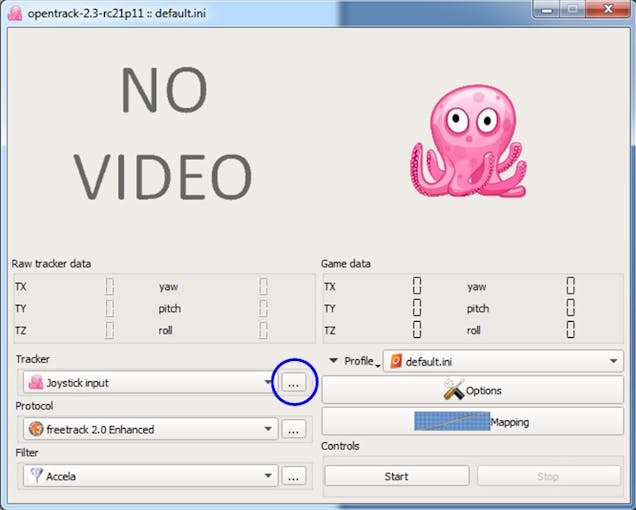Open the profile dropdown showing default.ini
Image resolution: width=636 pixels, height=510 pixels.
coord(503,361)
